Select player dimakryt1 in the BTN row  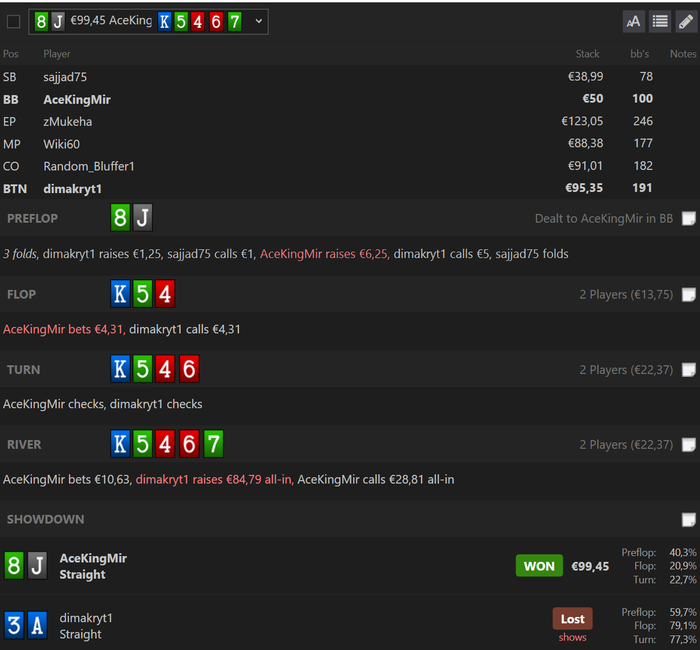[x=72, y=188]
